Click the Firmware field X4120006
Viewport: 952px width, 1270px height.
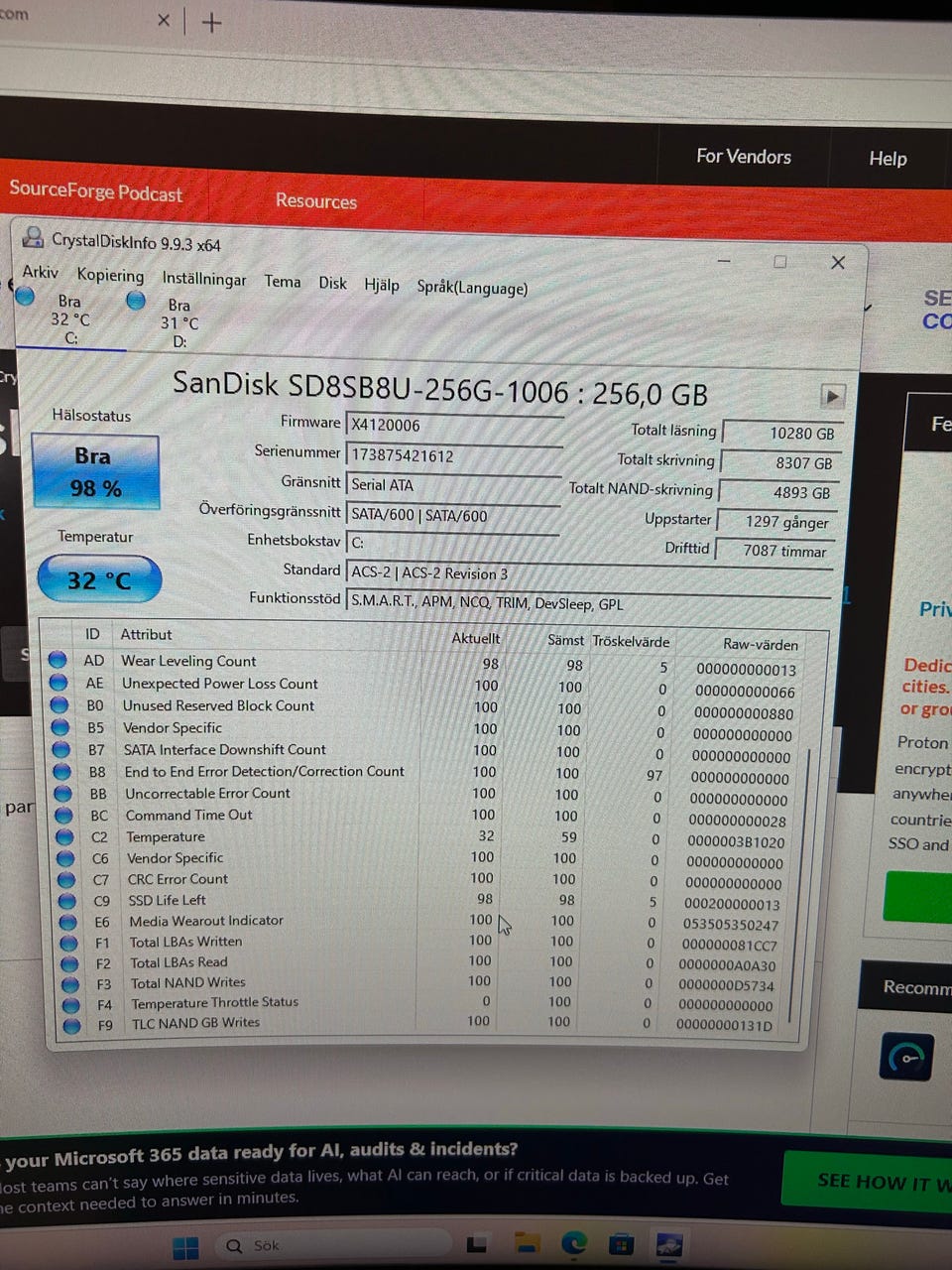(x=454, y=425)
